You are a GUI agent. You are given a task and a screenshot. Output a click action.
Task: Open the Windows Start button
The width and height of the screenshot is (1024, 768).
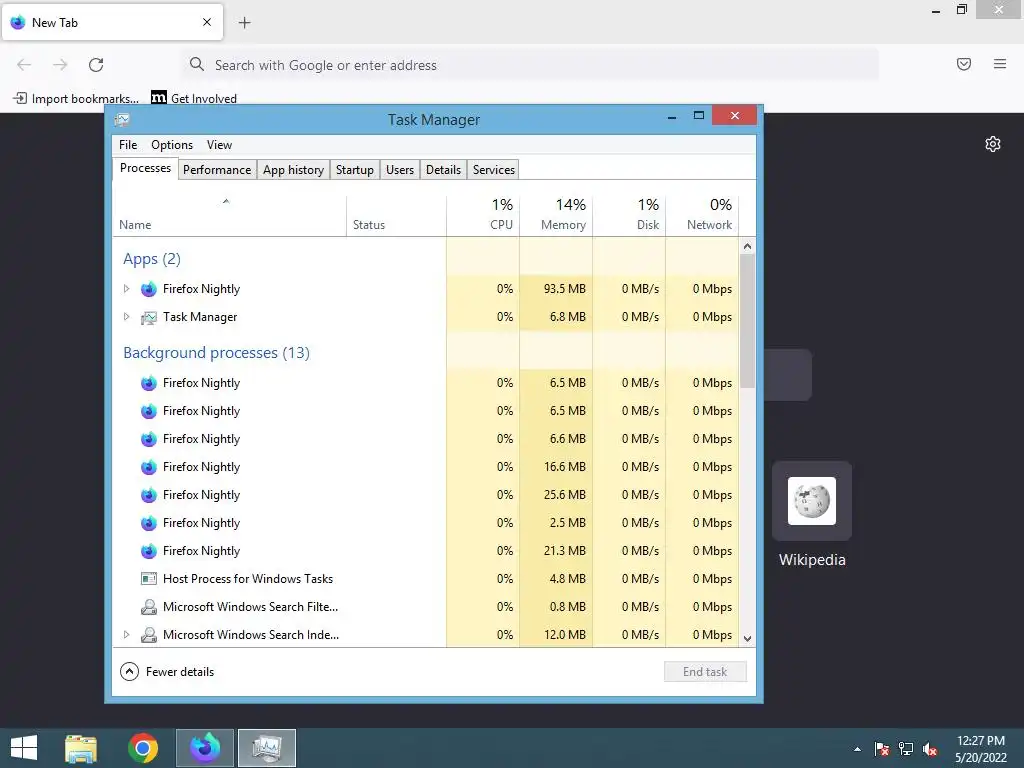click(x=24, y=748)
